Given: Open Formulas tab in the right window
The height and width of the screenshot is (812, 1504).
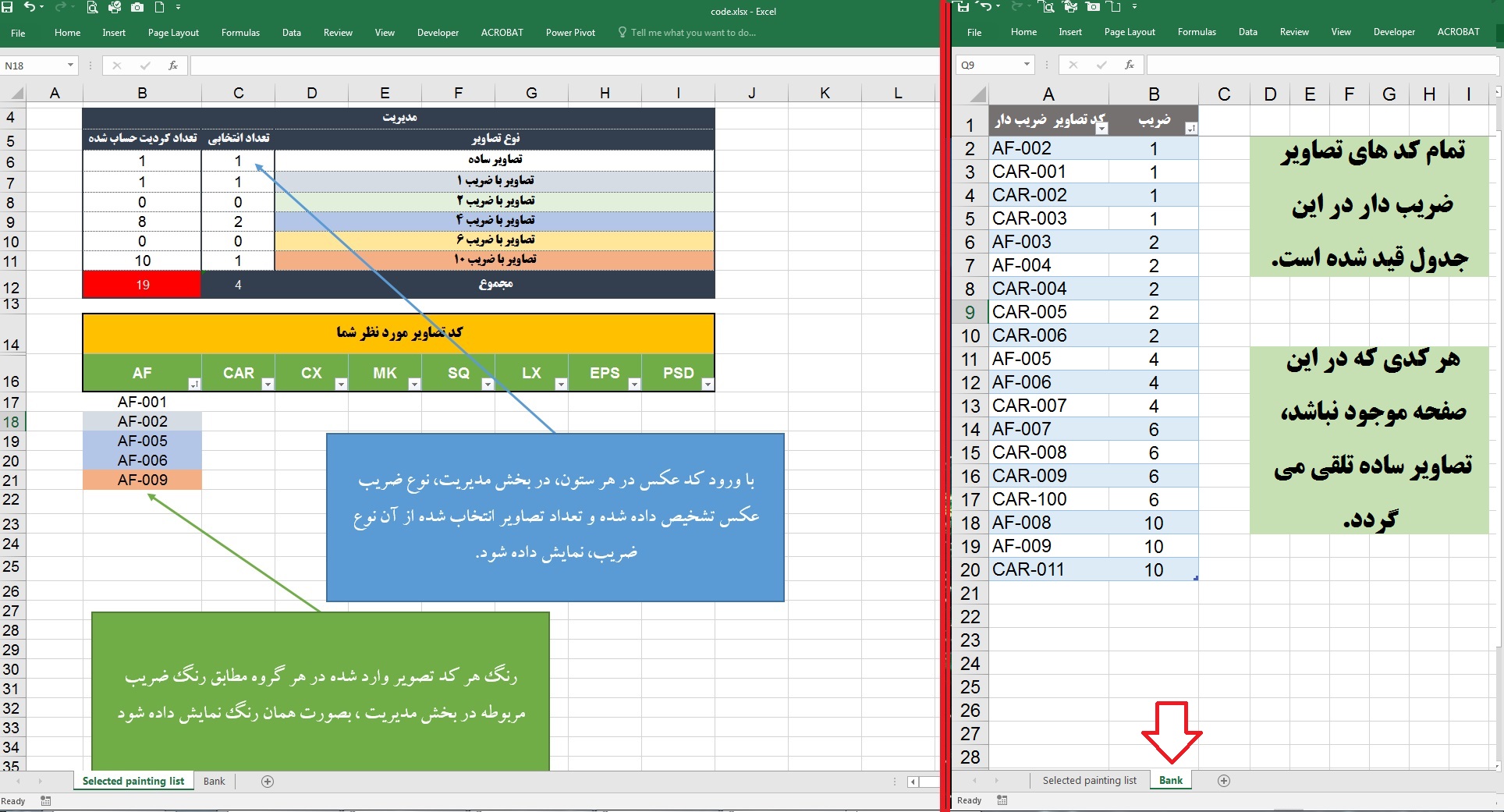Looking at the screenshot, I should pos(1197,32).
